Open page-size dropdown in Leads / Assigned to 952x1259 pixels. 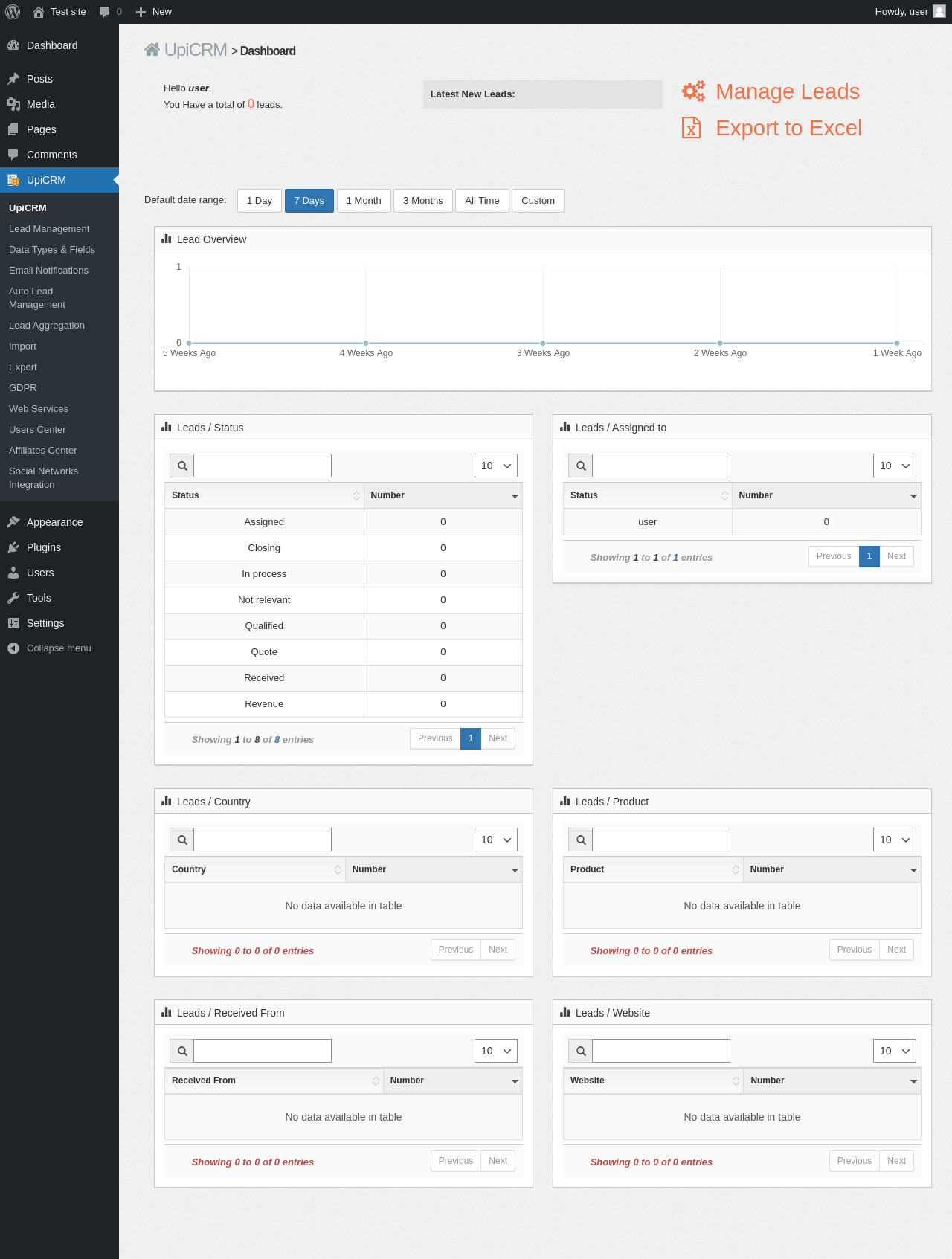click(895, 466)
